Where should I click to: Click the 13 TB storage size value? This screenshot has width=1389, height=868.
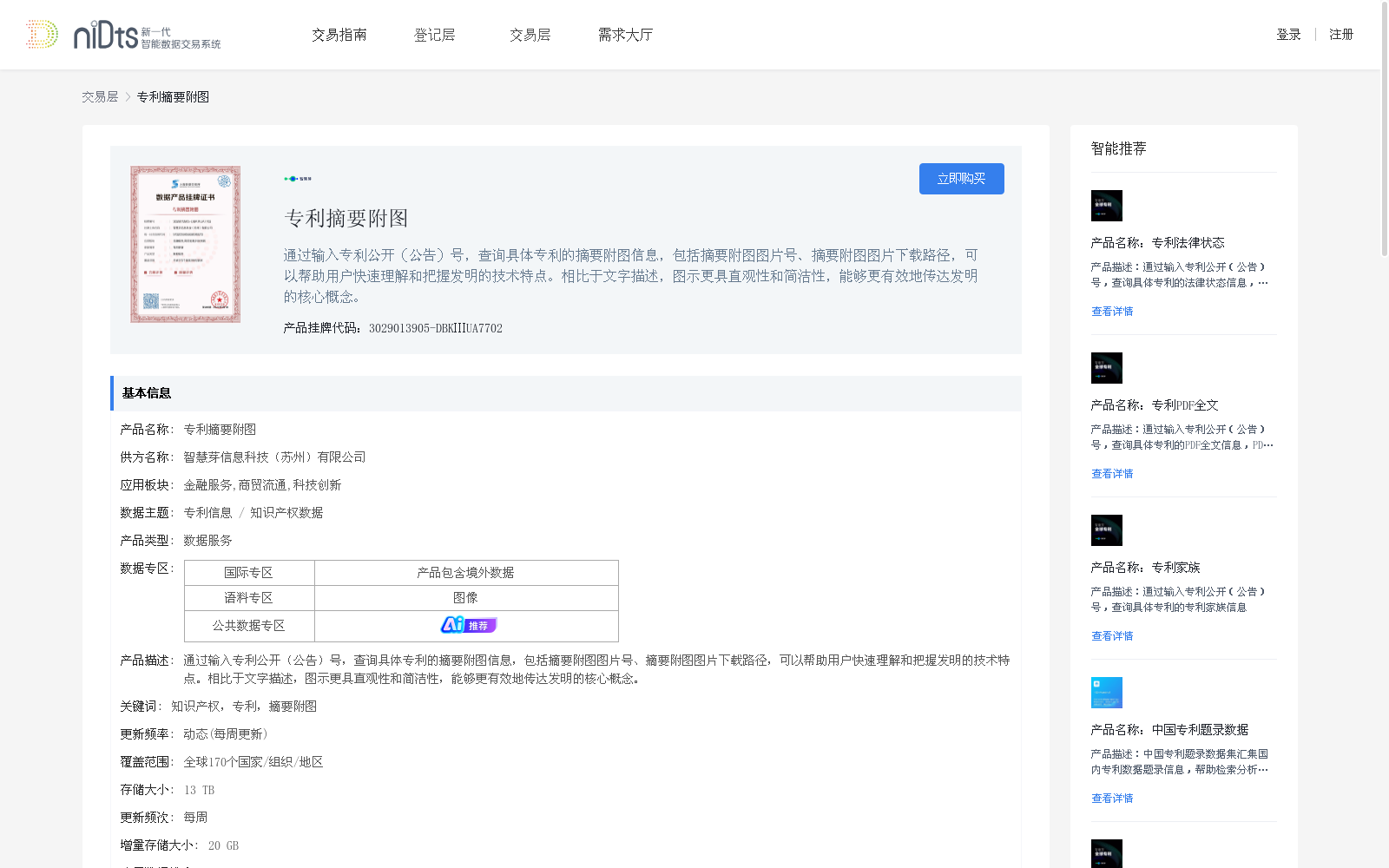coord(199,790)
